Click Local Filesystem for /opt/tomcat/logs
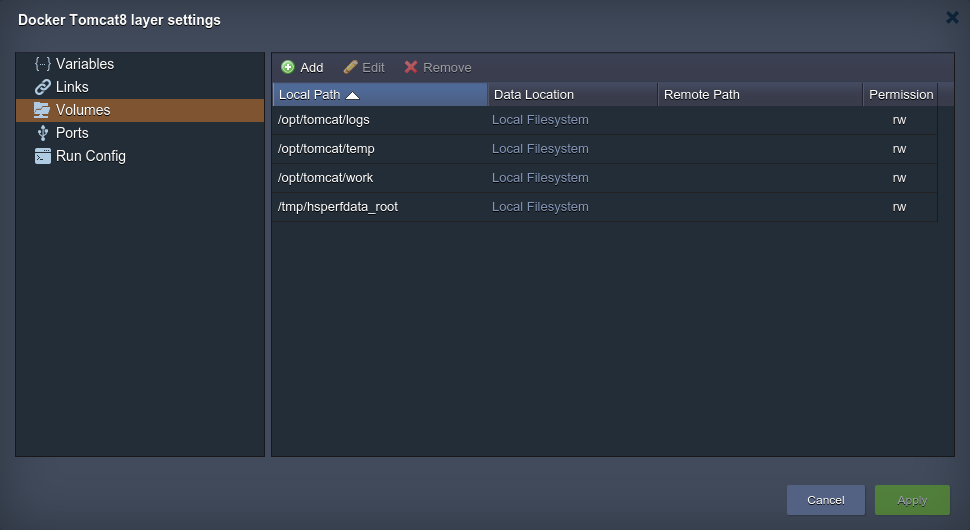Screen dimensions: 970x530 click(x=540, y=120)
